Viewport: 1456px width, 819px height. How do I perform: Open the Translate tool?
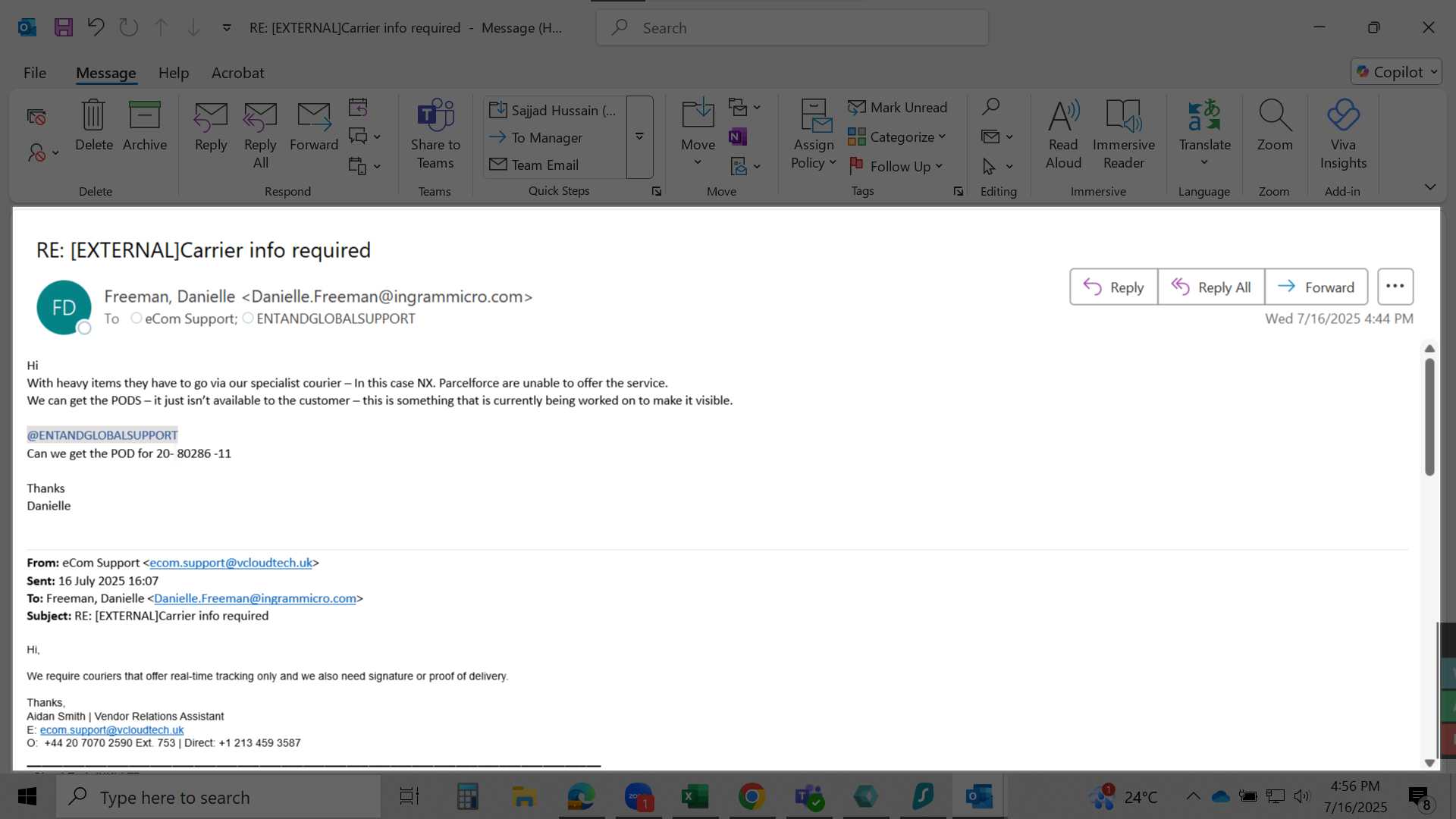[x=1204, y=133]
